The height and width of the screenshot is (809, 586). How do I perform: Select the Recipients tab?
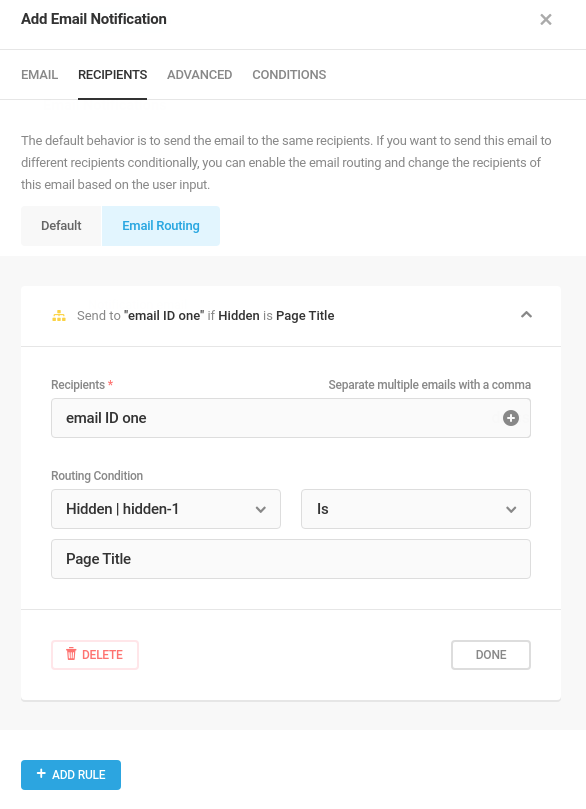112,75
